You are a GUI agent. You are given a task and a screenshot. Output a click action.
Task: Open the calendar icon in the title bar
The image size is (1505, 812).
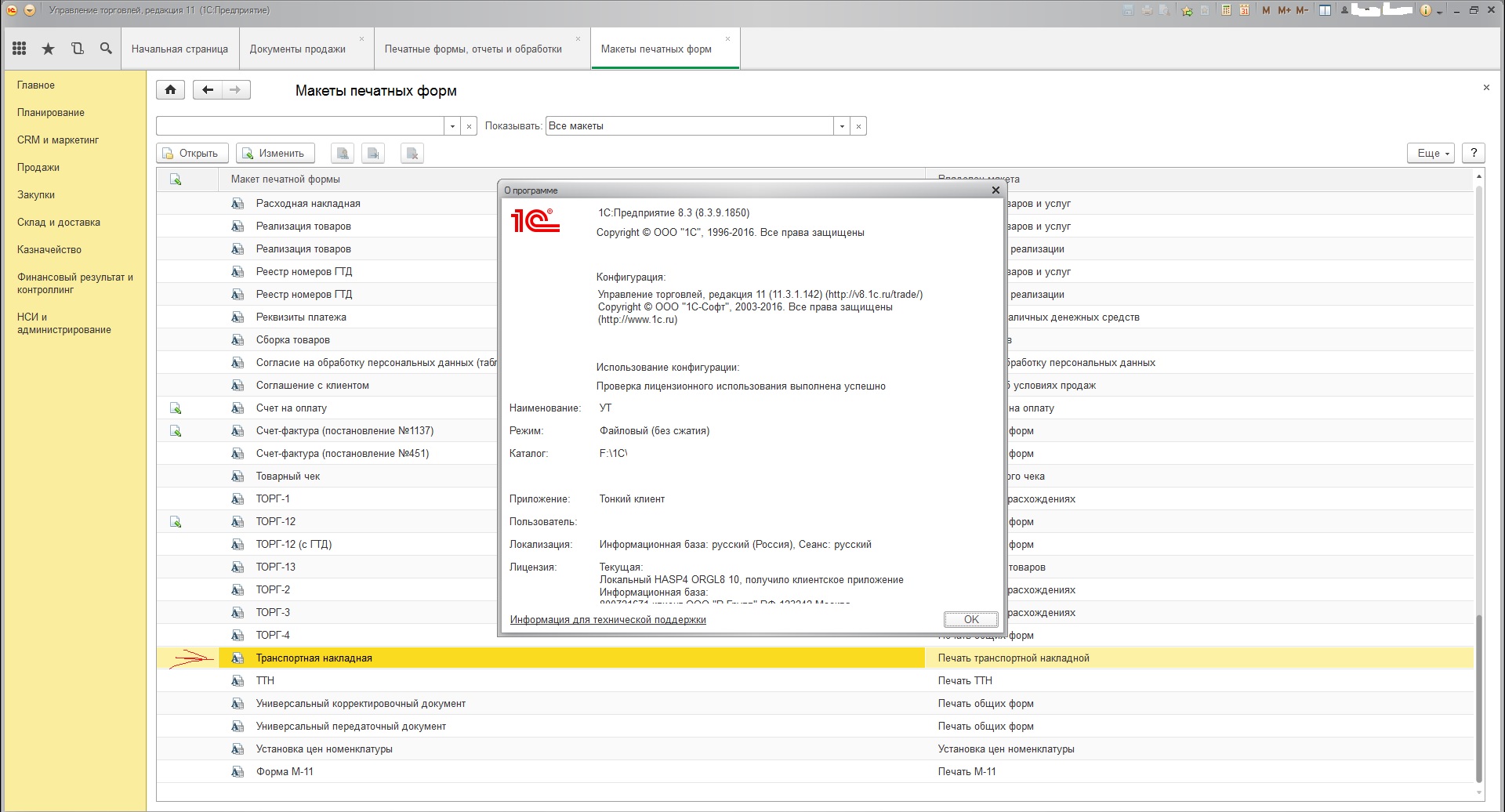[x=1244, y=10]
